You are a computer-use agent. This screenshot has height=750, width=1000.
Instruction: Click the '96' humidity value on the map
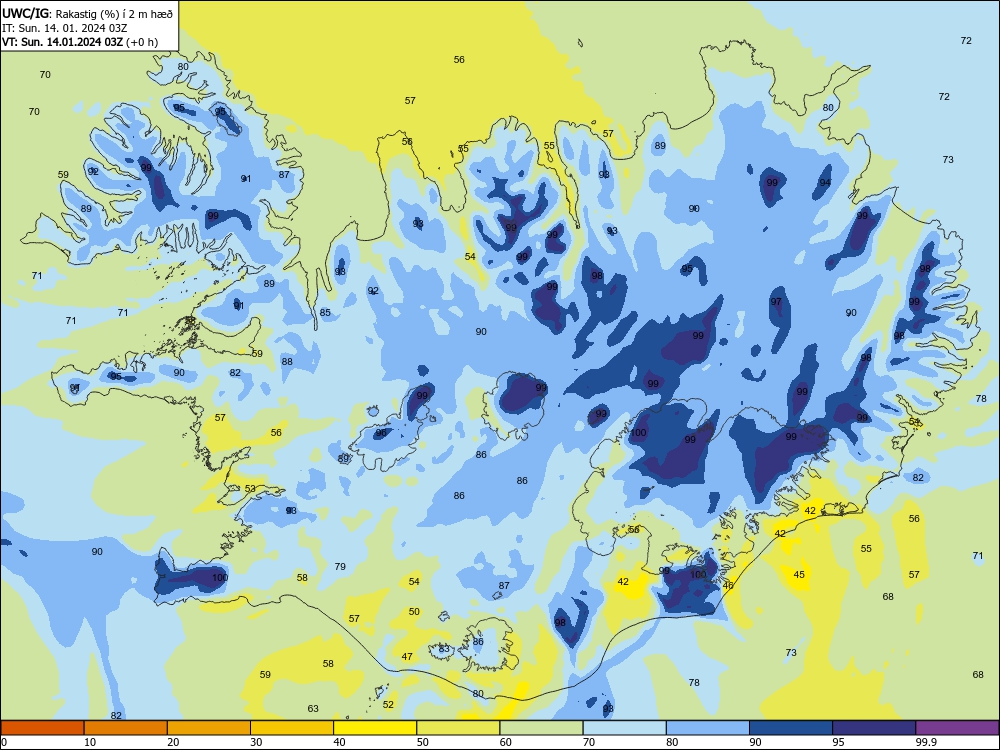click(x=381, y=432)
